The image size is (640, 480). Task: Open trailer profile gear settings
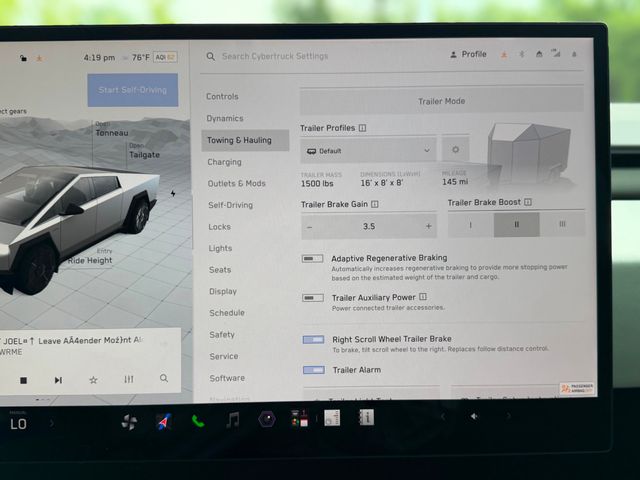pyautogui.click(x=456, y=149)
